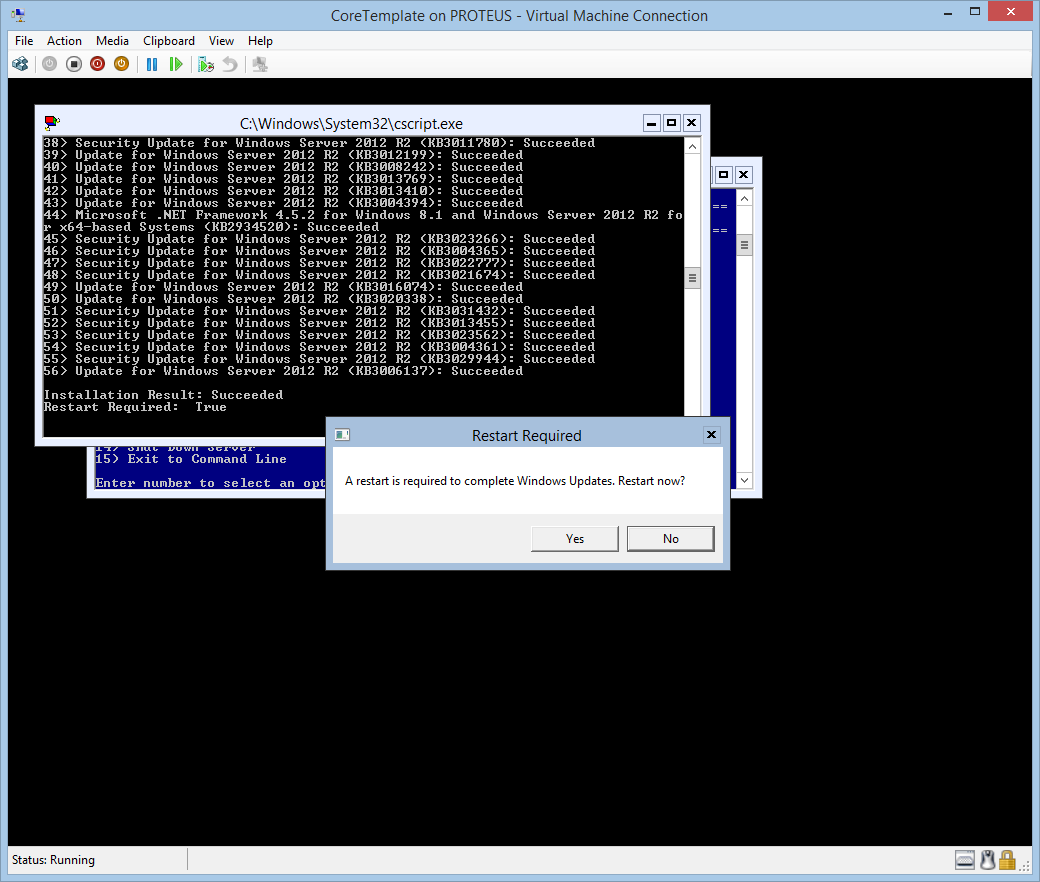This screenshot has width=1040, height=882.
Task: Open the Media menu
Action: pyautogui.click(x=112, y=41)
